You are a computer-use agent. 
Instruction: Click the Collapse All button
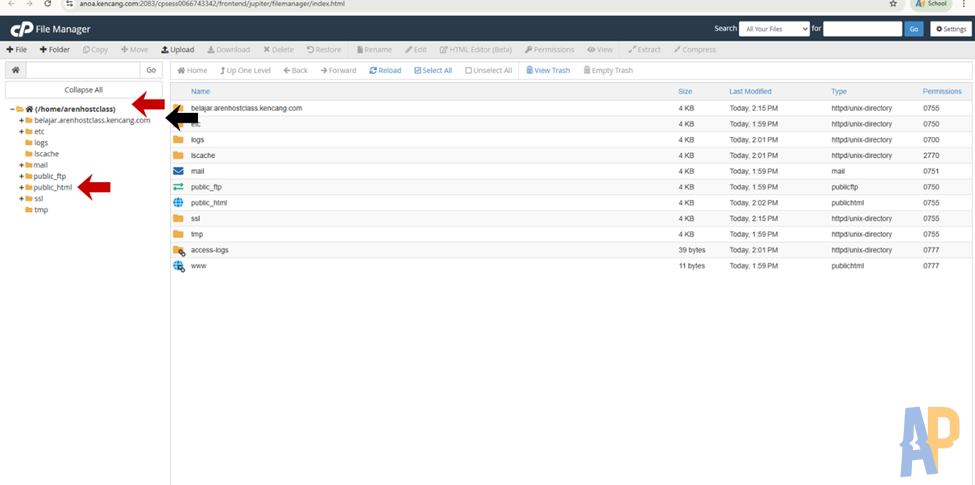[x=83, y=90]
